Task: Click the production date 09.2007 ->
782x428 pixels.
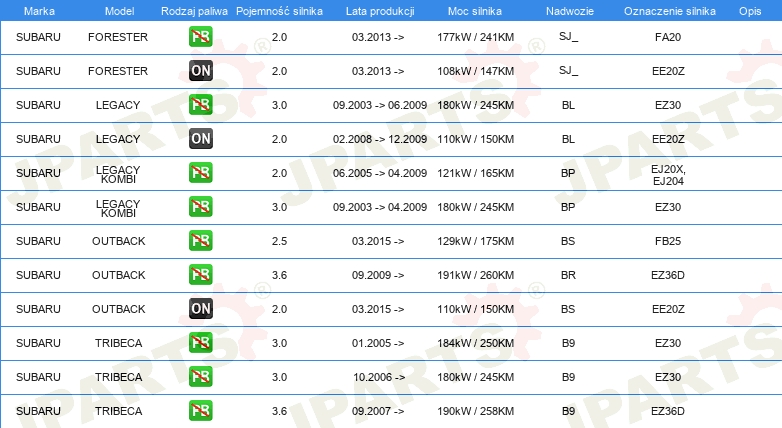Action: click(x=378, y=411)
